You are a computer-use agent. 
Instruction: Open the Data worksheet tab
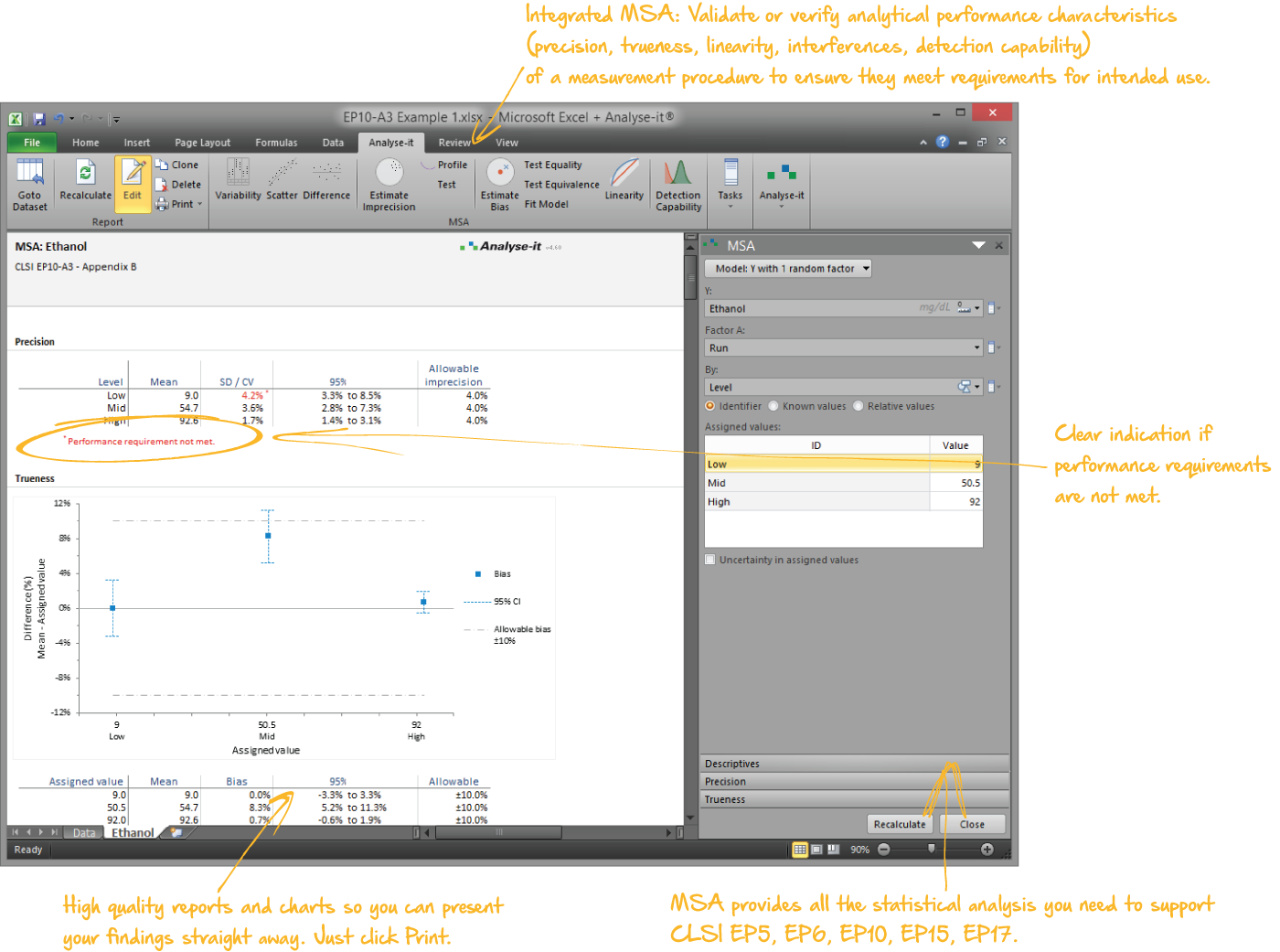[x=84, y=833]
